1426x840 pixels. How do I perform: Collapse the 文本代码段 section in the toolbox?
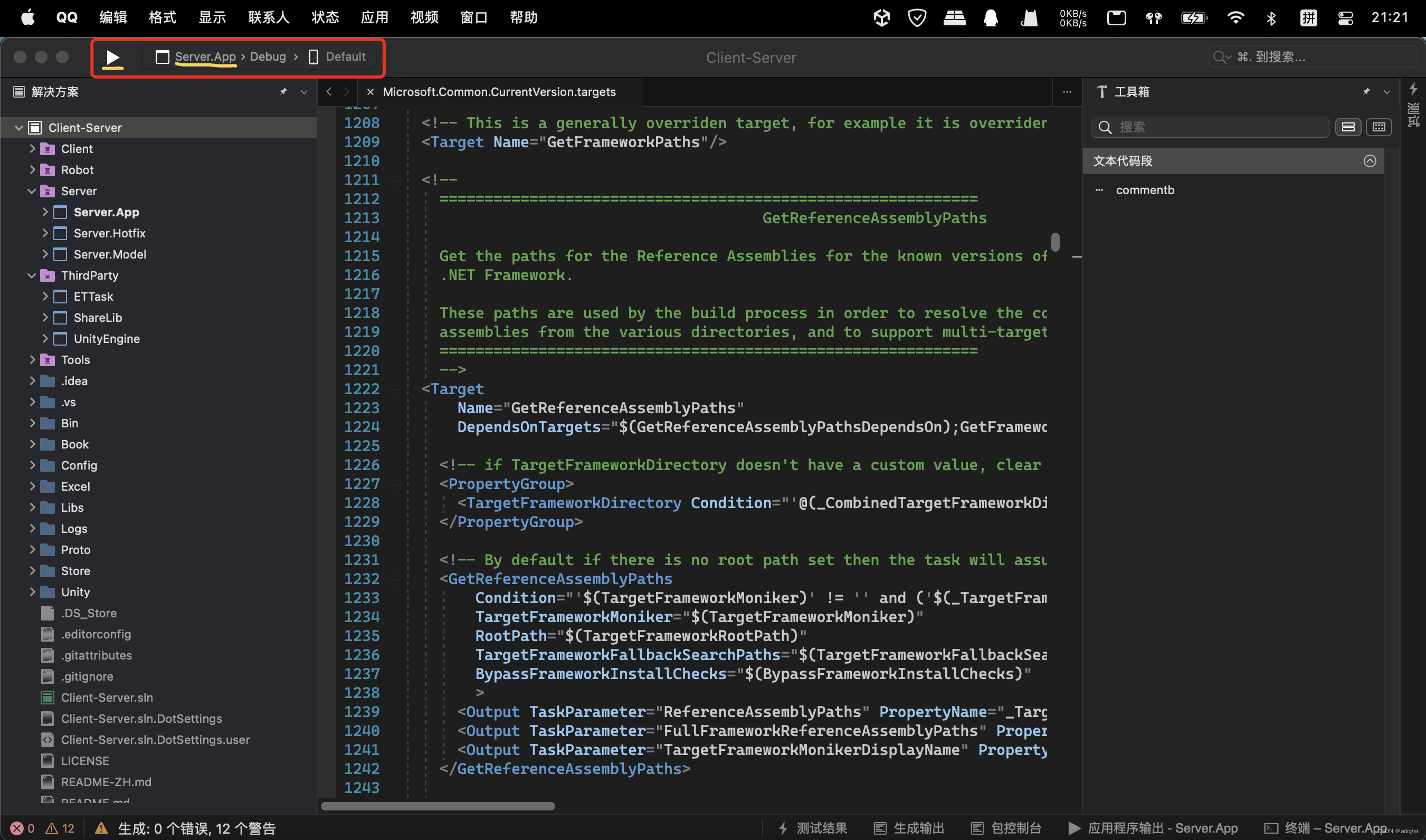pos(1370,161)
